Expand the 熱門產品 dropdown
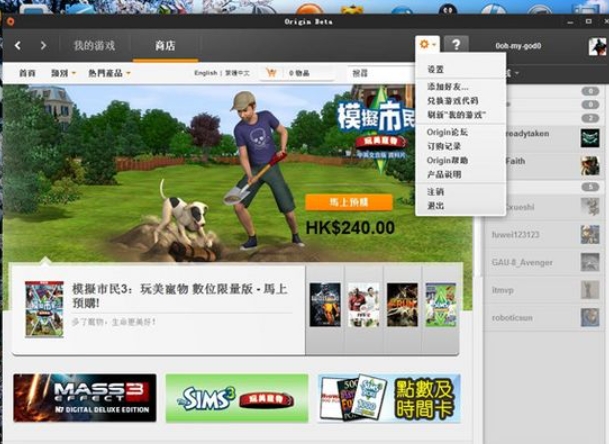The image size is (609, 444). click(109, 73)
